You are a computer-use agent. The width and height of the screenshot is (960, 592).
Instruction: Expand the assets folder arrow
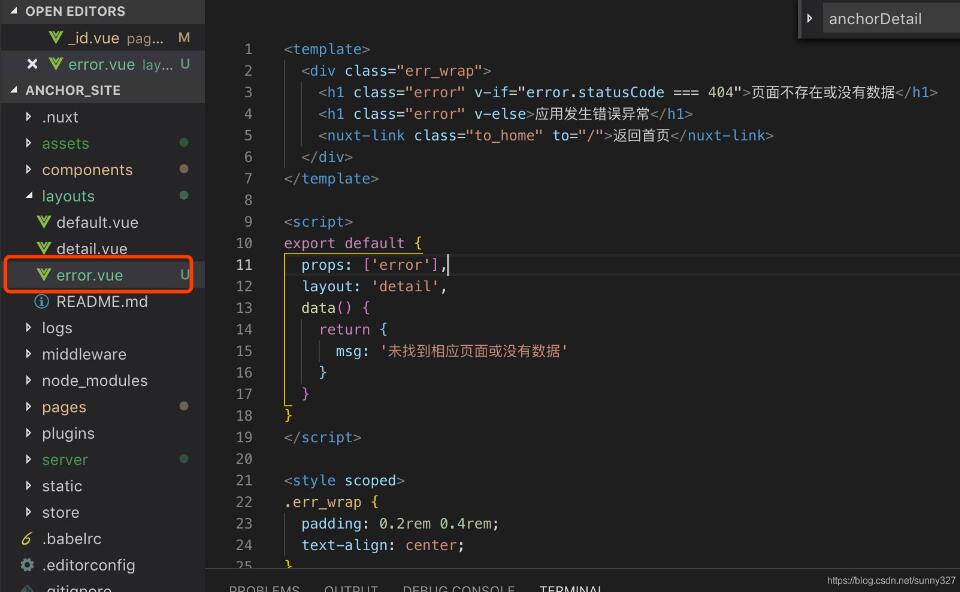click(28, 143)
